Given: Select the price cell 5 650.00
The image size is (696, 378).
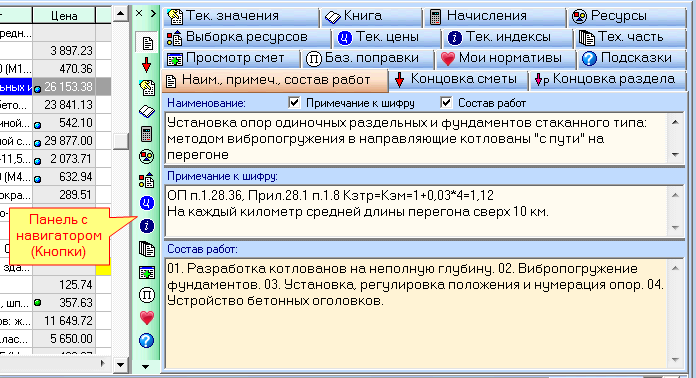Looking at the screenshot, I should coord(63,339).
